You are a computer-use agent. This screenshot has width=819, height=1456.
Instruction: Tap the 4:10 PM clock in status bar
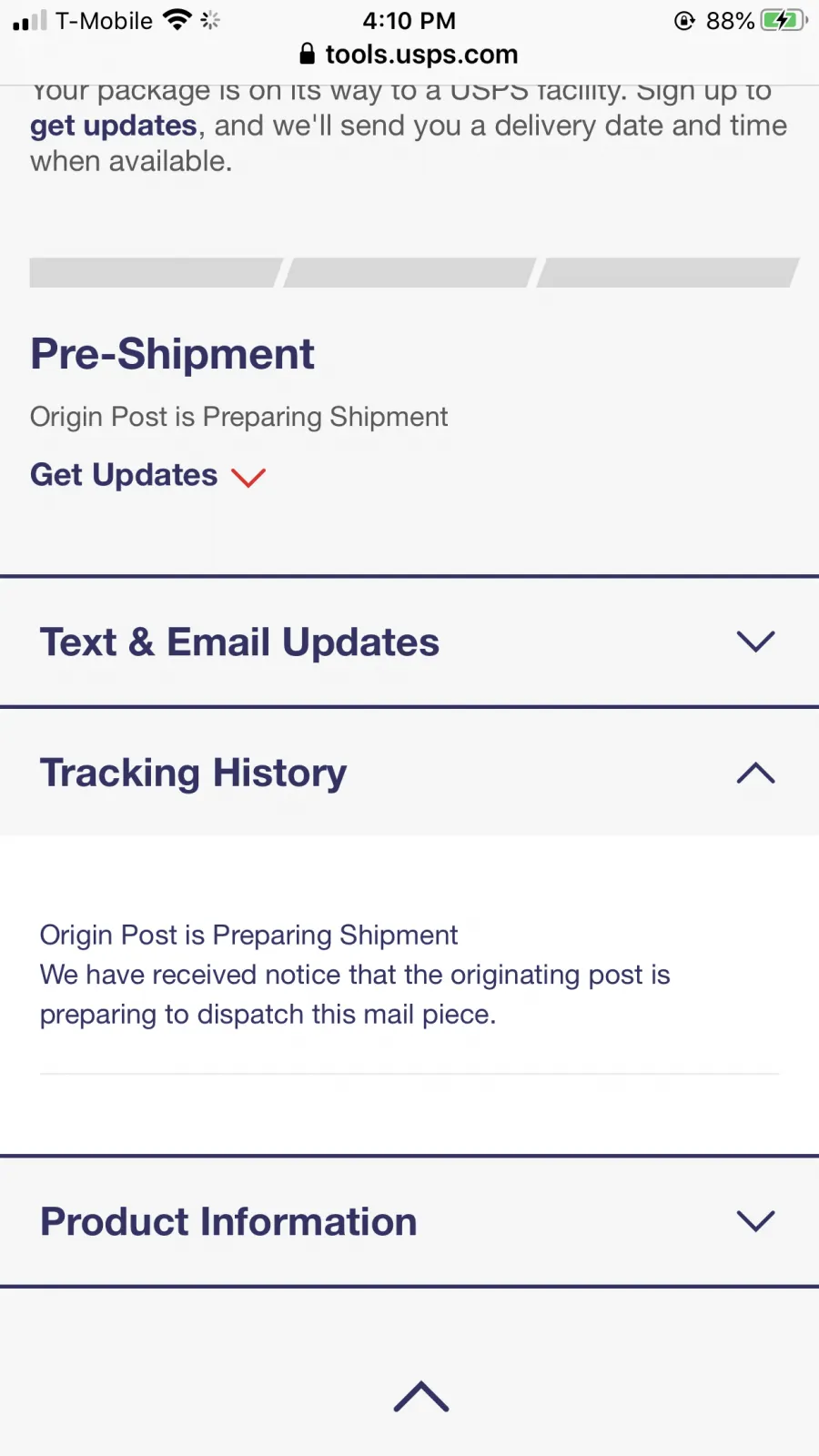(409, 20)
